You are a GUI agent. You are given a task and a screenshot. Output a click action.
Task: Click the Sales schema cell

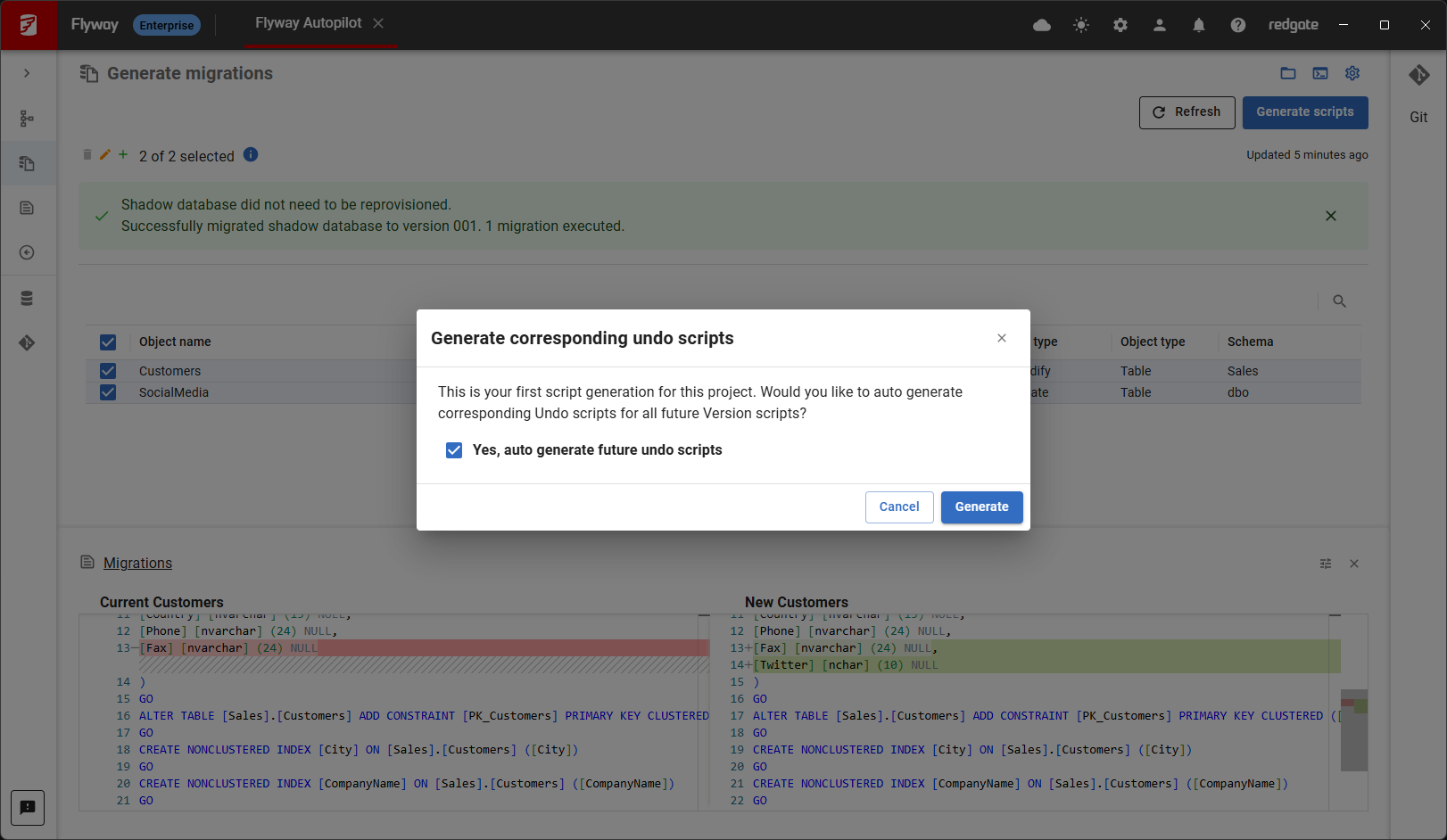pos(1243,371)
